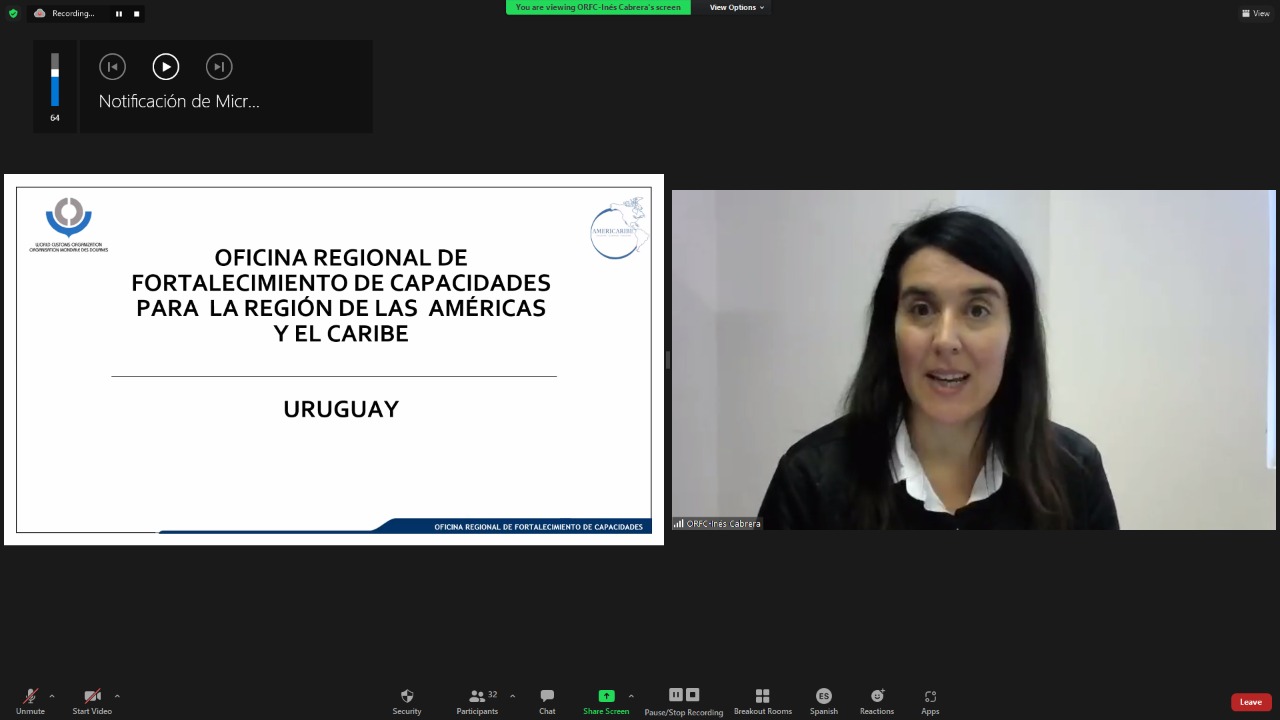The image size is (1280, 720).
Task: Open the View Options dropdown
Action: (736, 7)
